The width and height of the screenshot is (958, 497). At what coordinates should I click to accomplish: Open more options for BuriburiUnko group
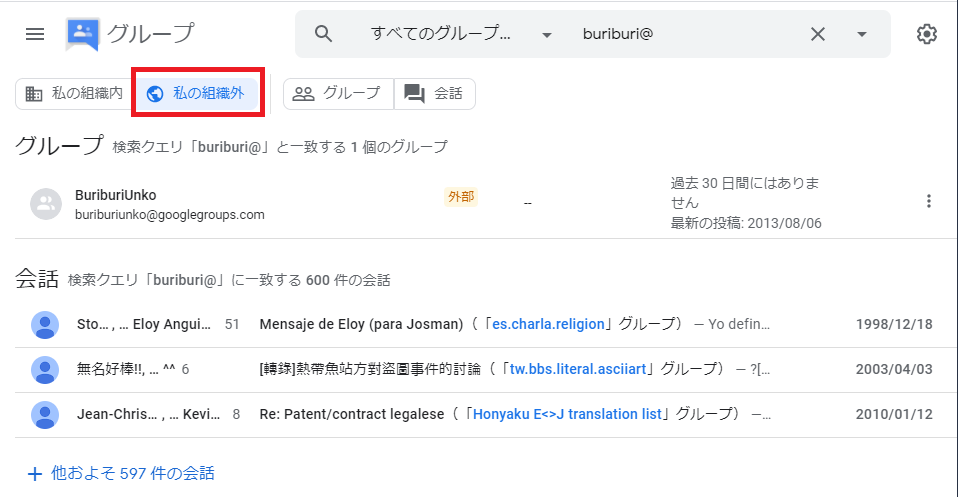click(929, 202)
